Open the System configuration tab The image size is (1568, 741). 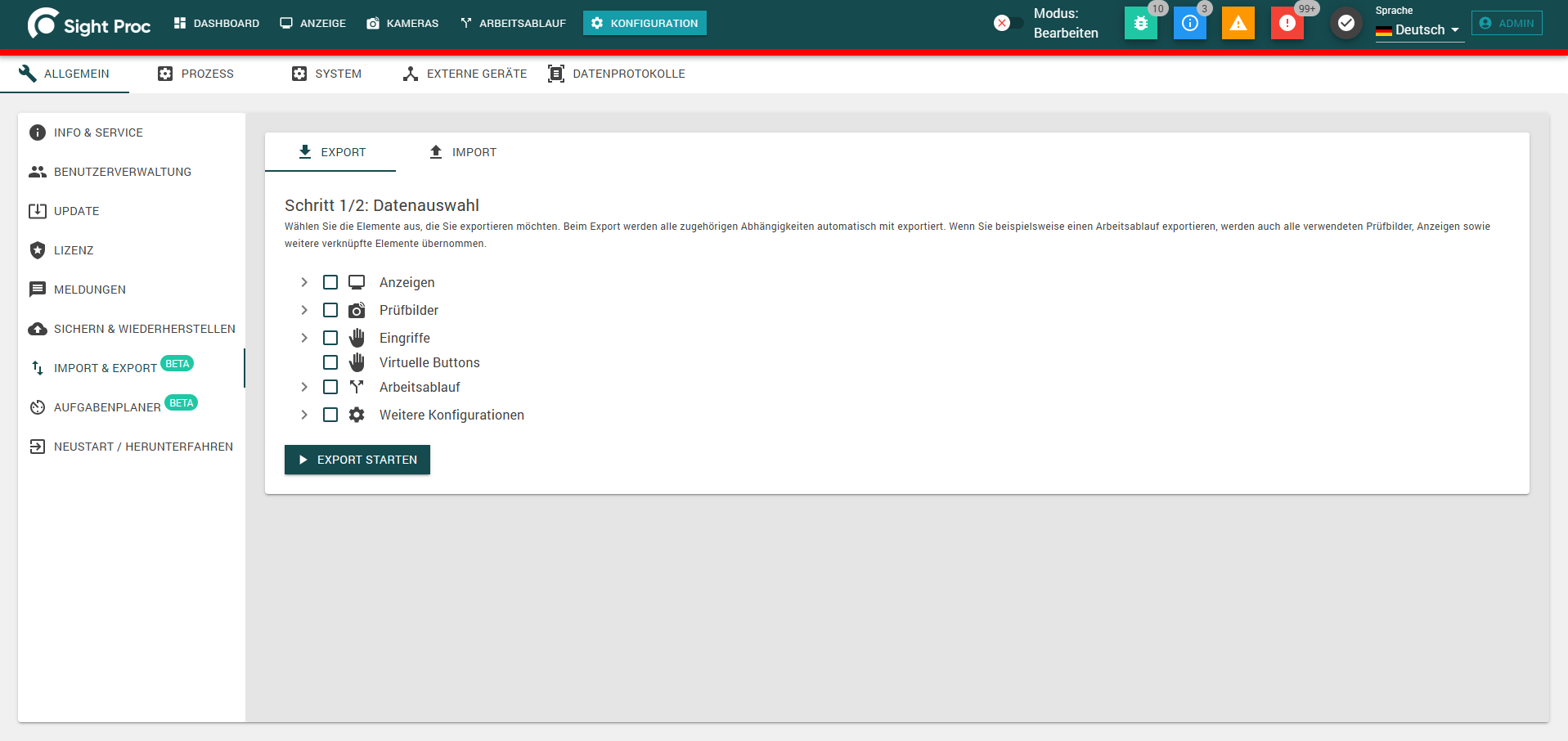326,74
